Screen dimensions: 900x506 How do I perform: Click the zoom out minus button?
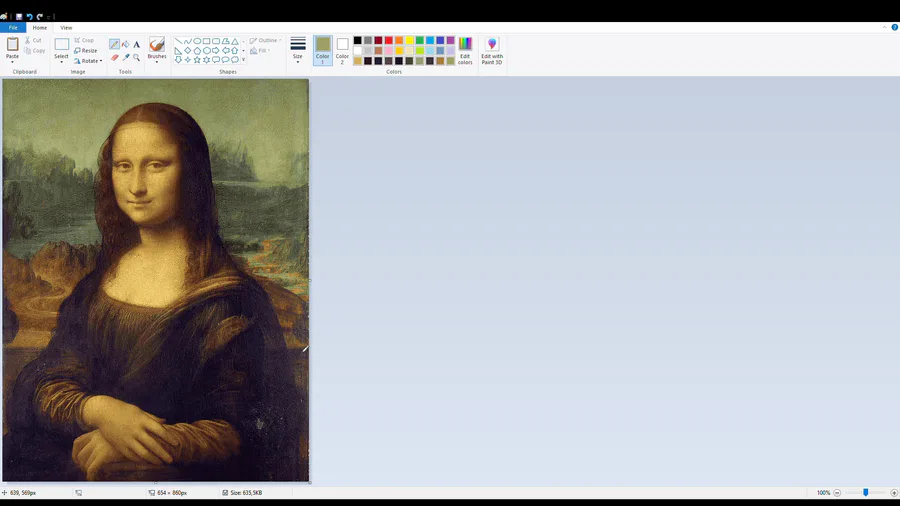pos(837,493)
